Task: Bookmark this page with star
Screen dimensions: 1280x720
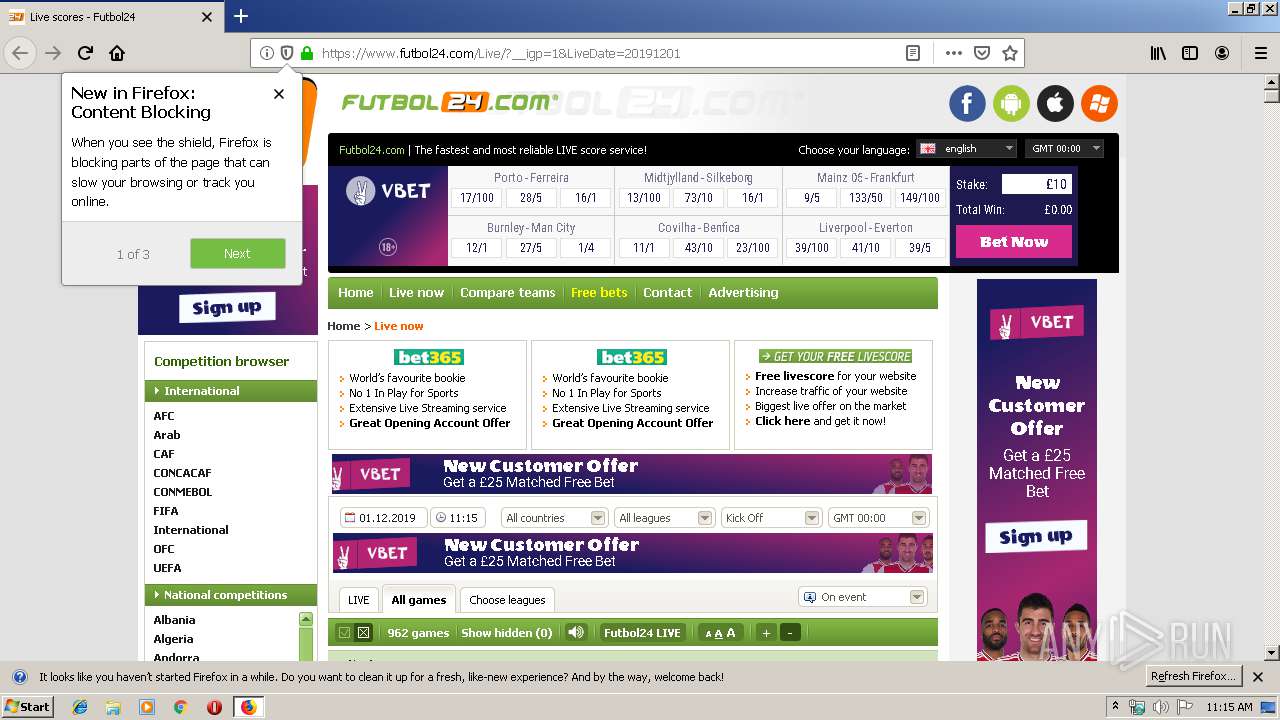Action: (1010, 53)
